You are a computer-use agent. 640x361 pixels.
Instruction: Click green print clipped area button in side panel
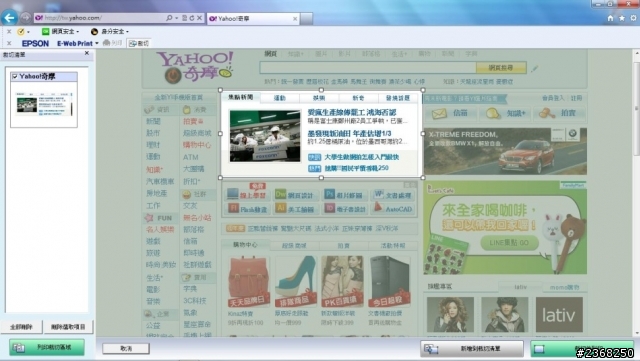tap(47, 348)
